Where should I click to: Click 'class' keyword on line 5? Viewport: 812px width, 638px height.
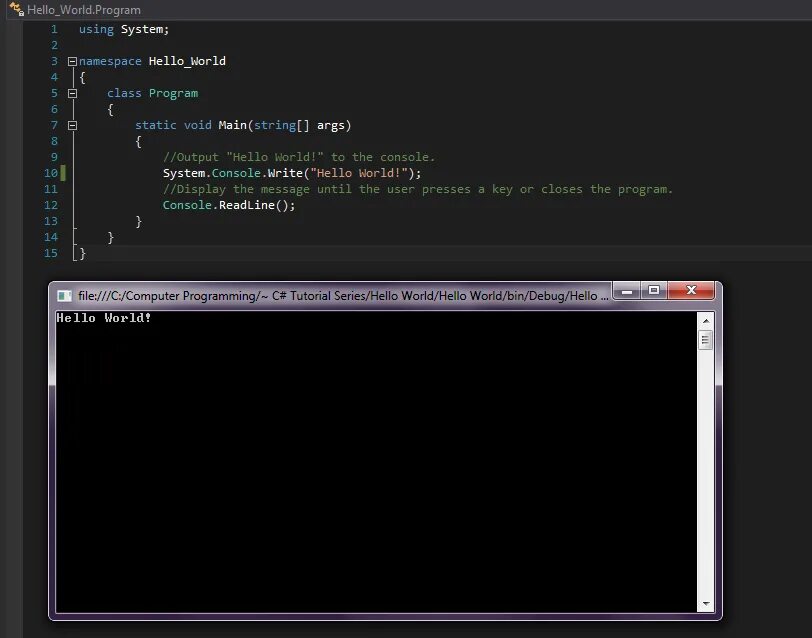[x=124, y=93]
